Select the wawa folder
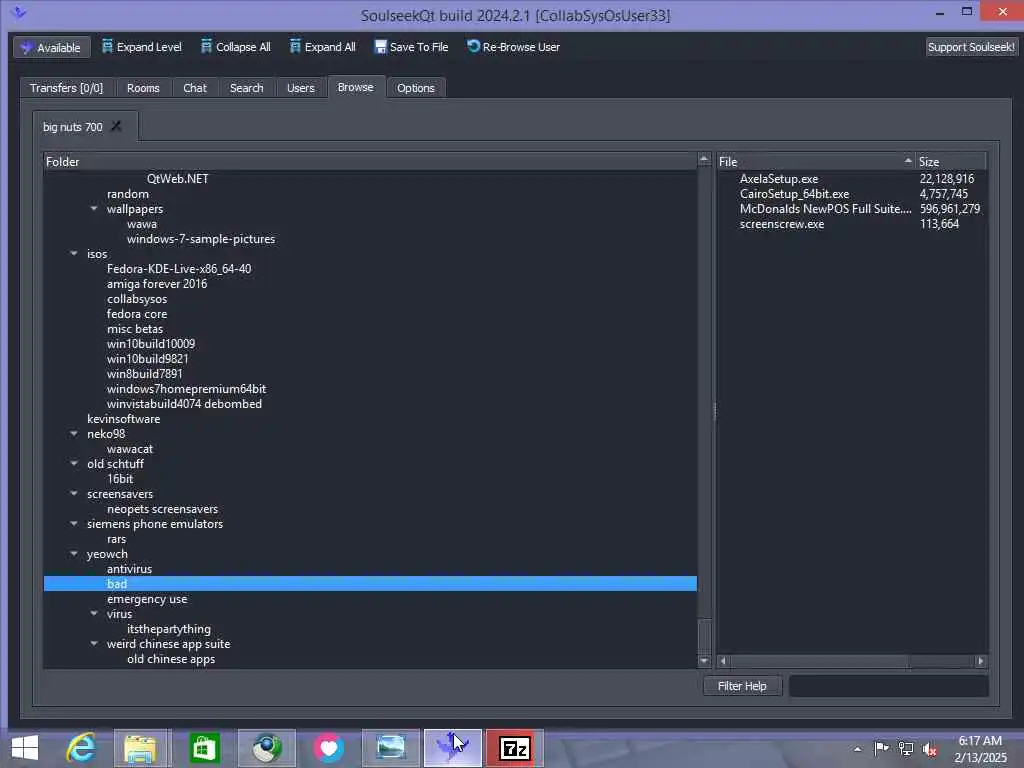The width and height of the screenshot is (1024, 768). click(x=142, y=224)
